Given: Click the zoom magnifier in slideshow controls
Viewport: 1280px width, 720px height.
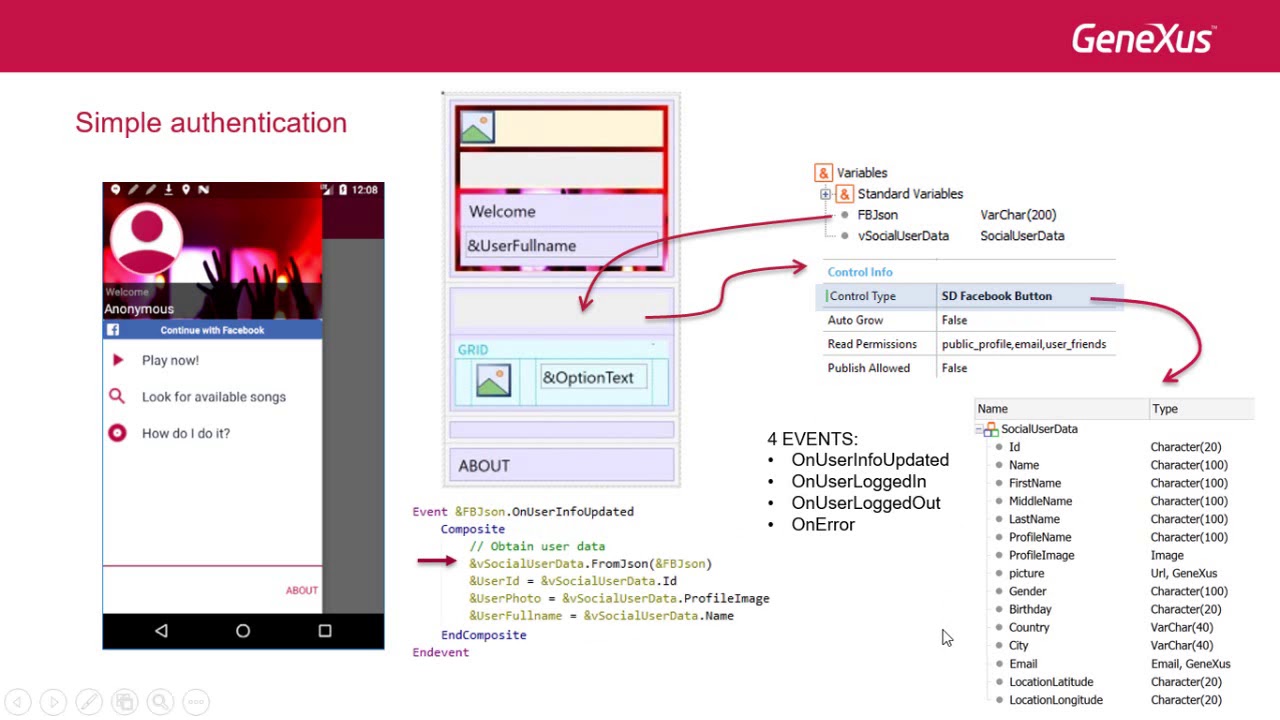Looking at the screenshot, I should 160,703.
